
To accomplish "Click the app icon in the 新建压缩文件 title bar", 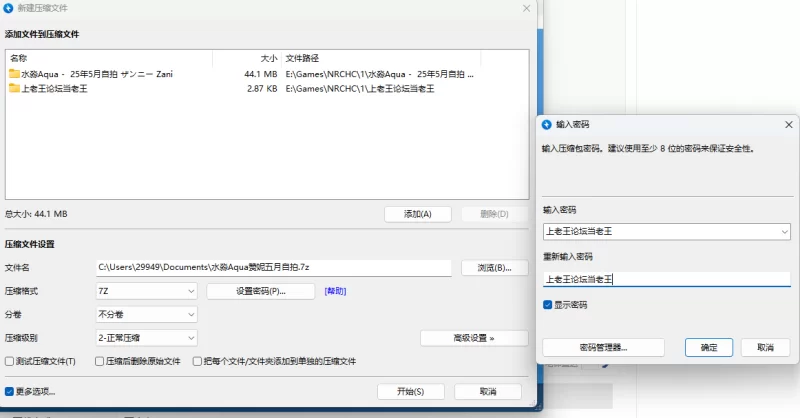I will click(8, 8).
